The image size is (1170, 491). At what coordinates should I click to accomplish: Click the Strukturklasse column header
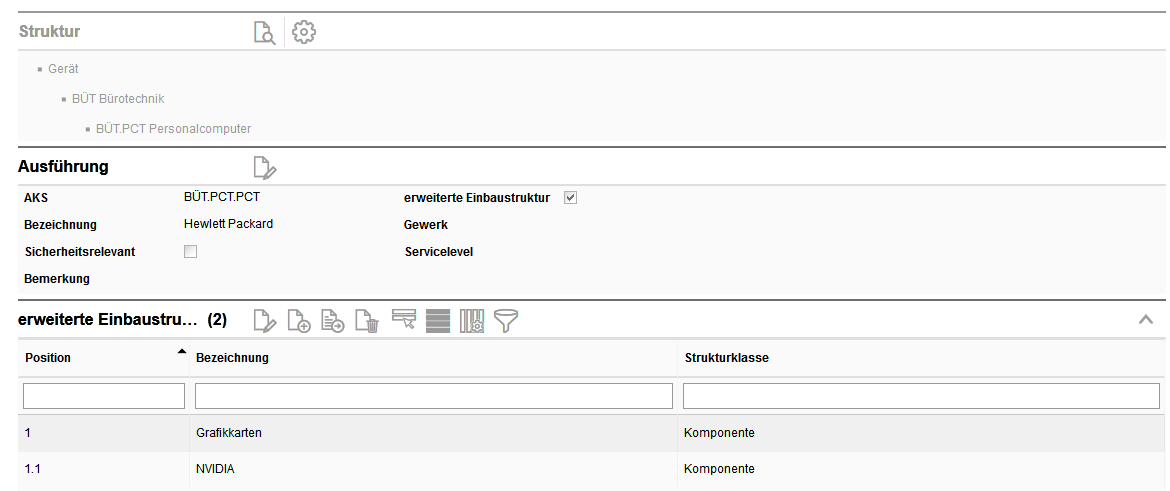(x=727, y=358)
